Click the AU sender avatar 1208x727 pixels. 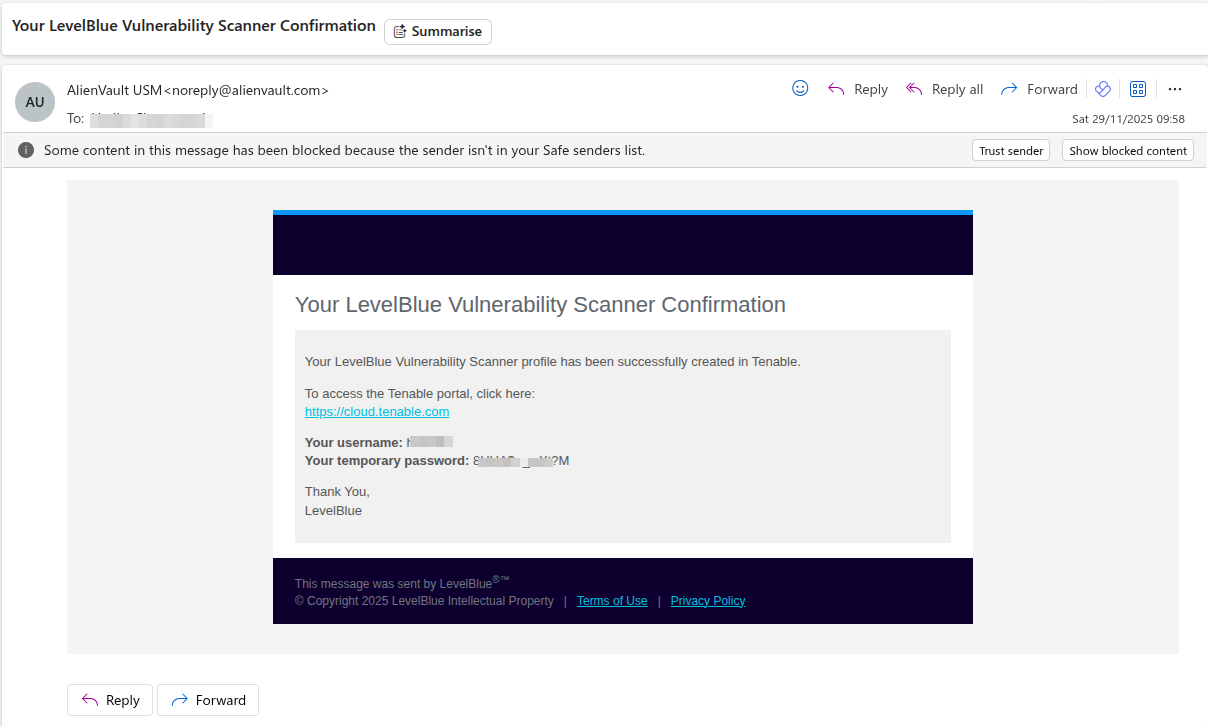click(x=35, y=102)
